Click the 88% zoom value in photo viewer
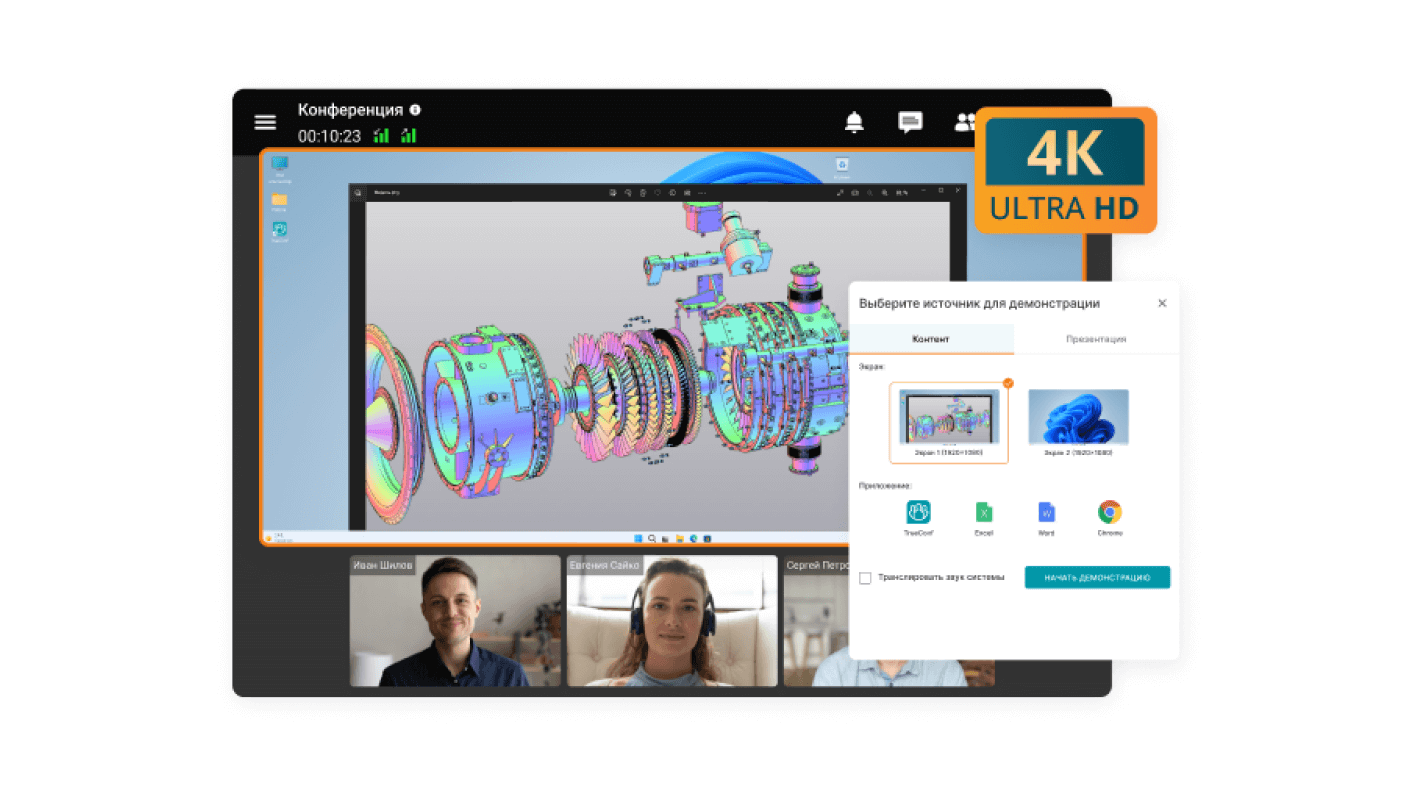Image resolution: width=1418 pixels, height=799 pixels. (903, 193)
